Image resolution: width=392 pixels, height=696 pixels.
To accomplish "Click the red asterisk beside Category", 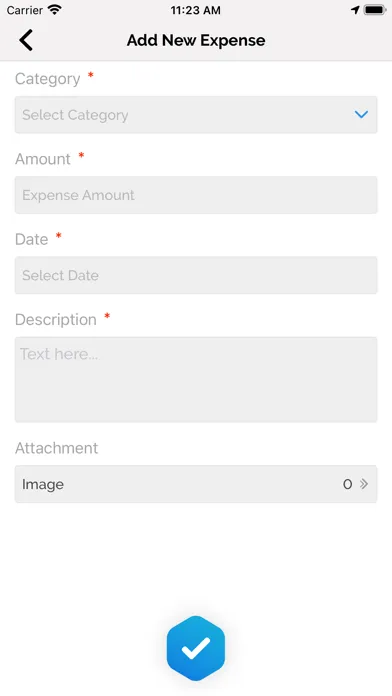I will tap(91, 75).
